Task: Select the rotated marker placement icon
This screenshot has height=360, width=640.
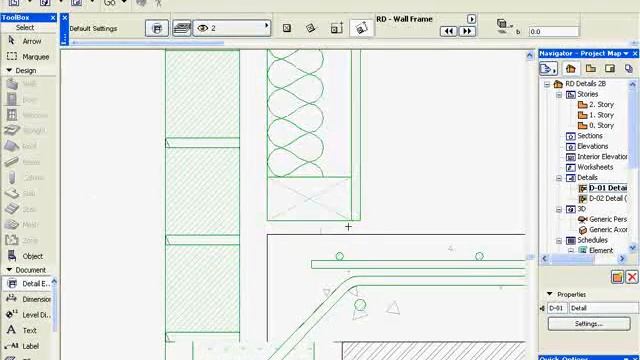Action: click(361, 28)
